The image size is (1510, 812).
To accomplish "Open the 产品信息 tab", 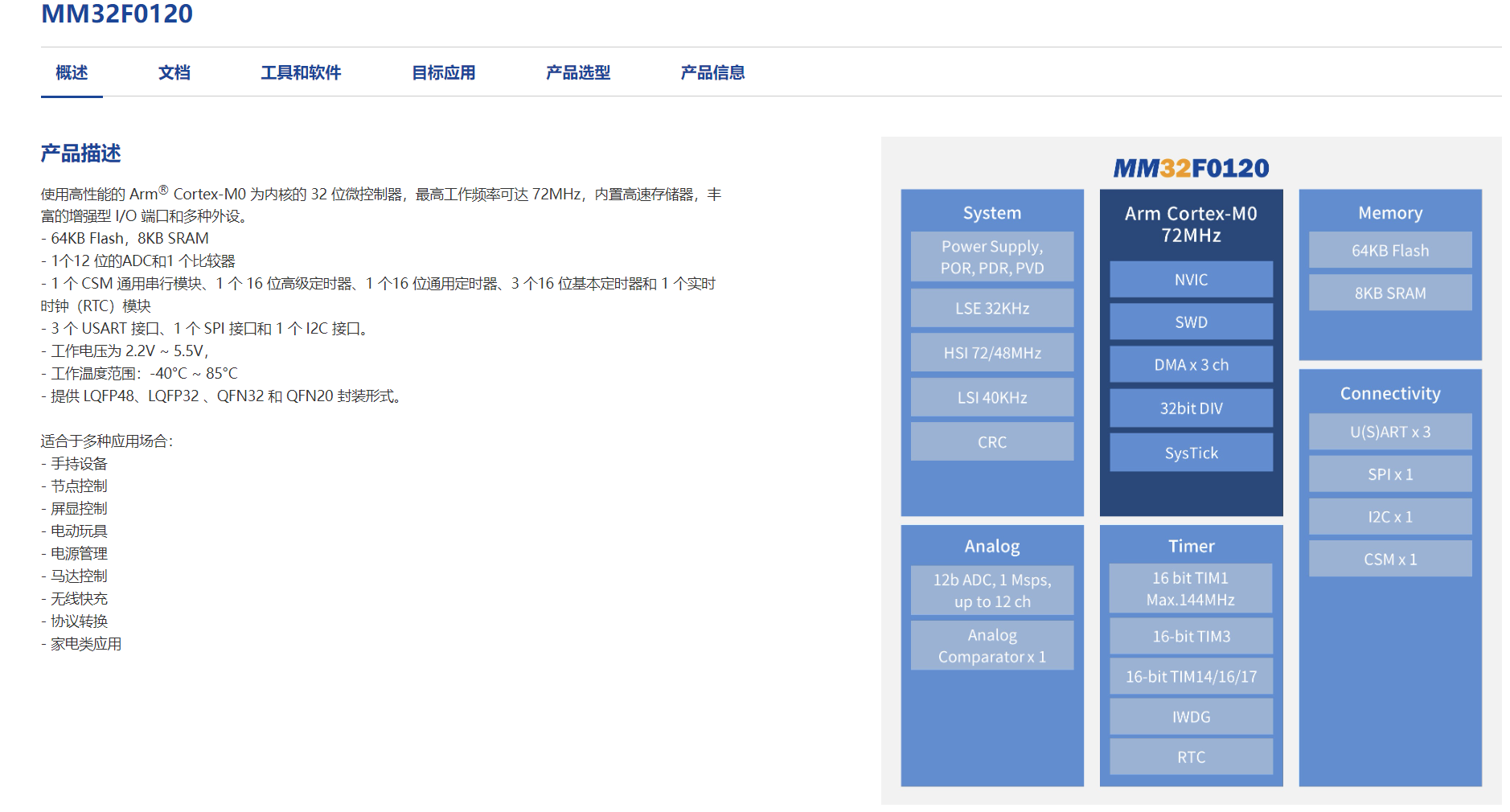I will pos(712,73).
